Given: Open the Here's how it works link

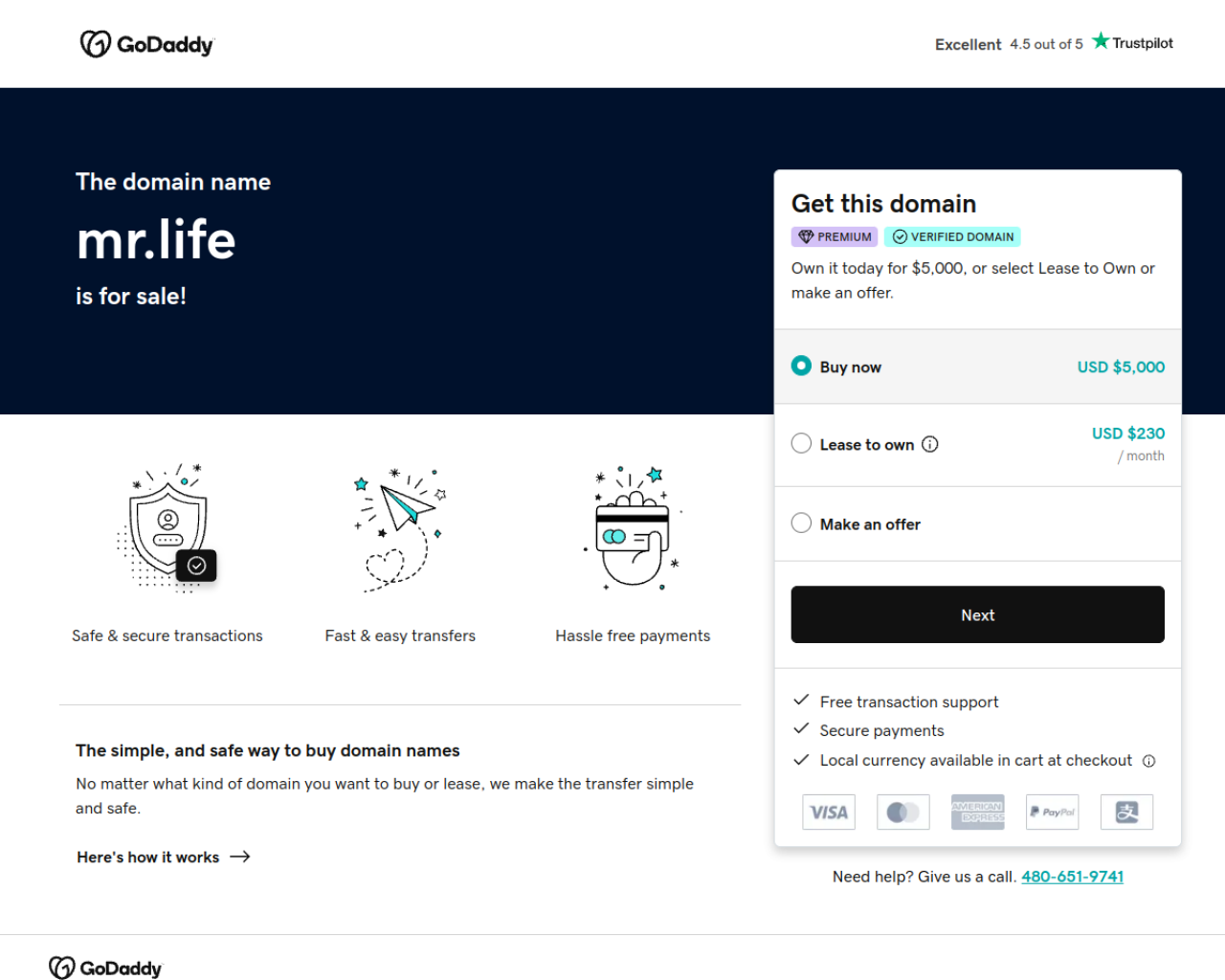Looking at the screenshot, I should (164, 857).
